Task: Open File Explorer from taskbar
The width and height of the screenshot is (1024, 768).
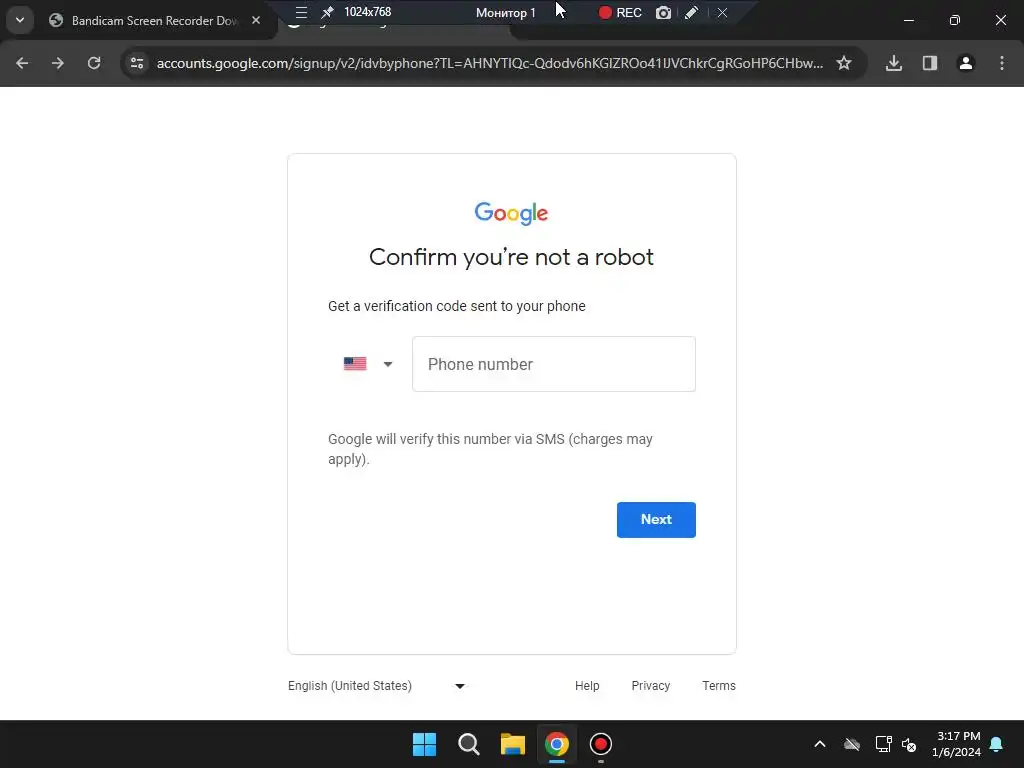Action: (513, 744)
